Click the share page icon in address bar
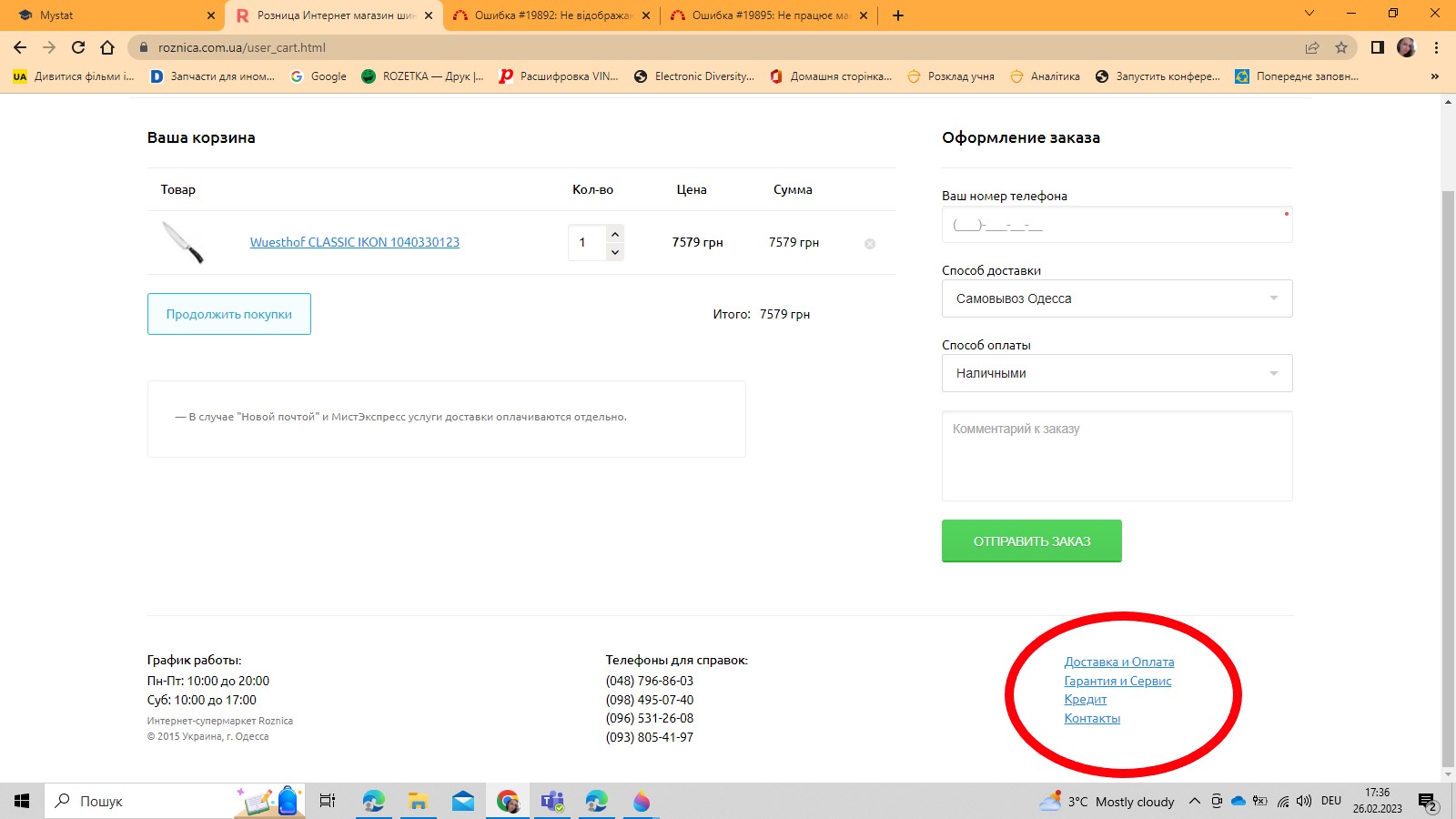The height and width of the screenshot is (819, 1456). coord(1311,47)
